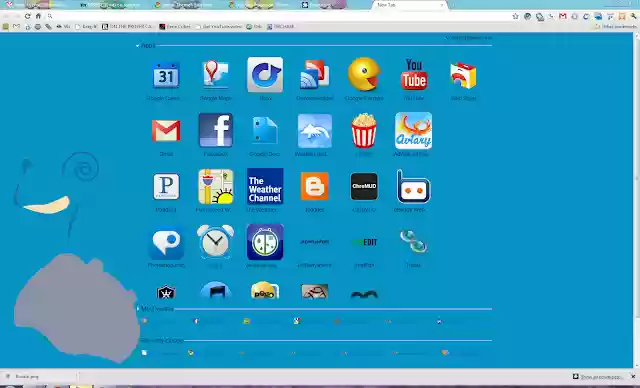Image resolution: width=640 pixels, height=388 pixels.
Task: Close the downloads bar
Action: 633,377
